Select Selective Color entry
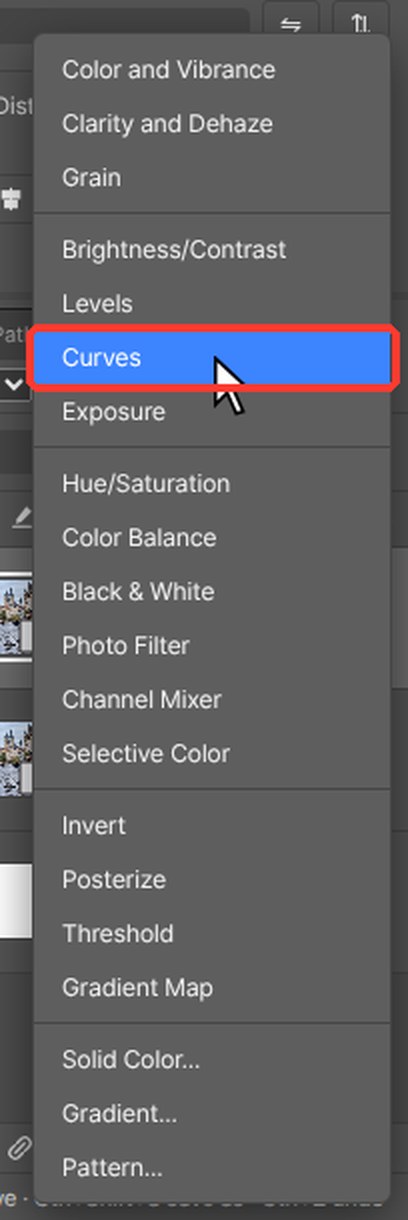The image size is (408, 1220). pos(212,753)
